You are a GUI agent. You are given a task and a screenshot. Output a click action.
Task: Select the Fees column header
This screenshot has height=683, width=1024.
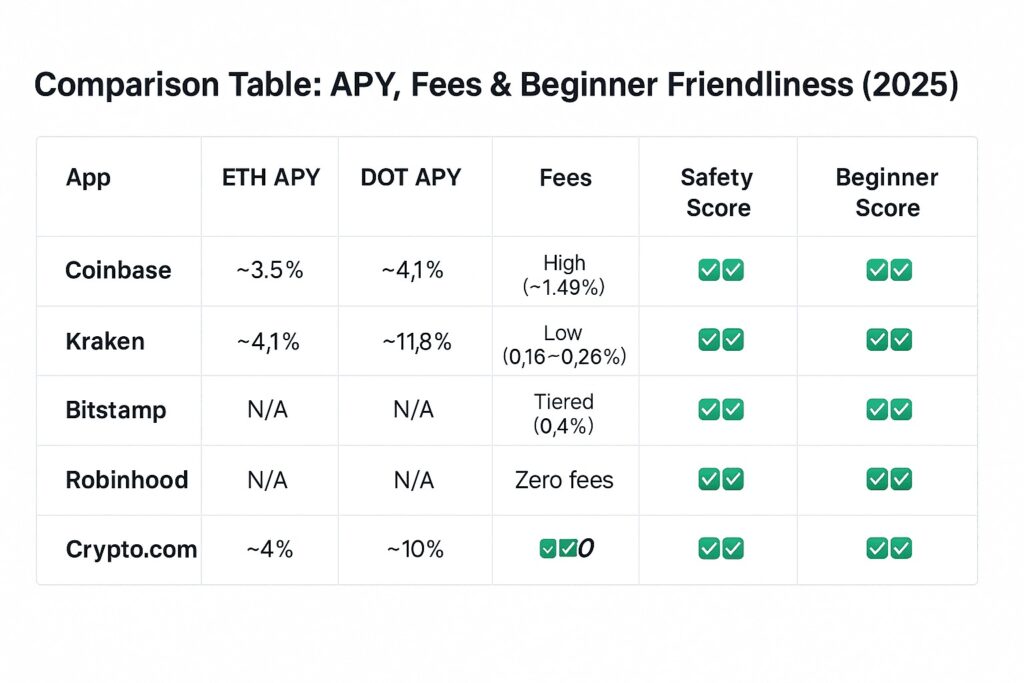tap(566, 178)
